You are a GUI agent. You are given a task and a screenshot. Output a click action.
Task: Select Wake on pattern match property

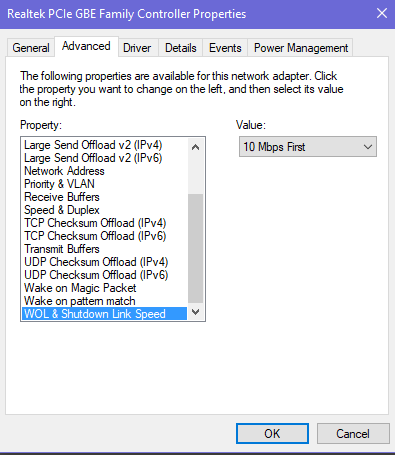[104, 301]
